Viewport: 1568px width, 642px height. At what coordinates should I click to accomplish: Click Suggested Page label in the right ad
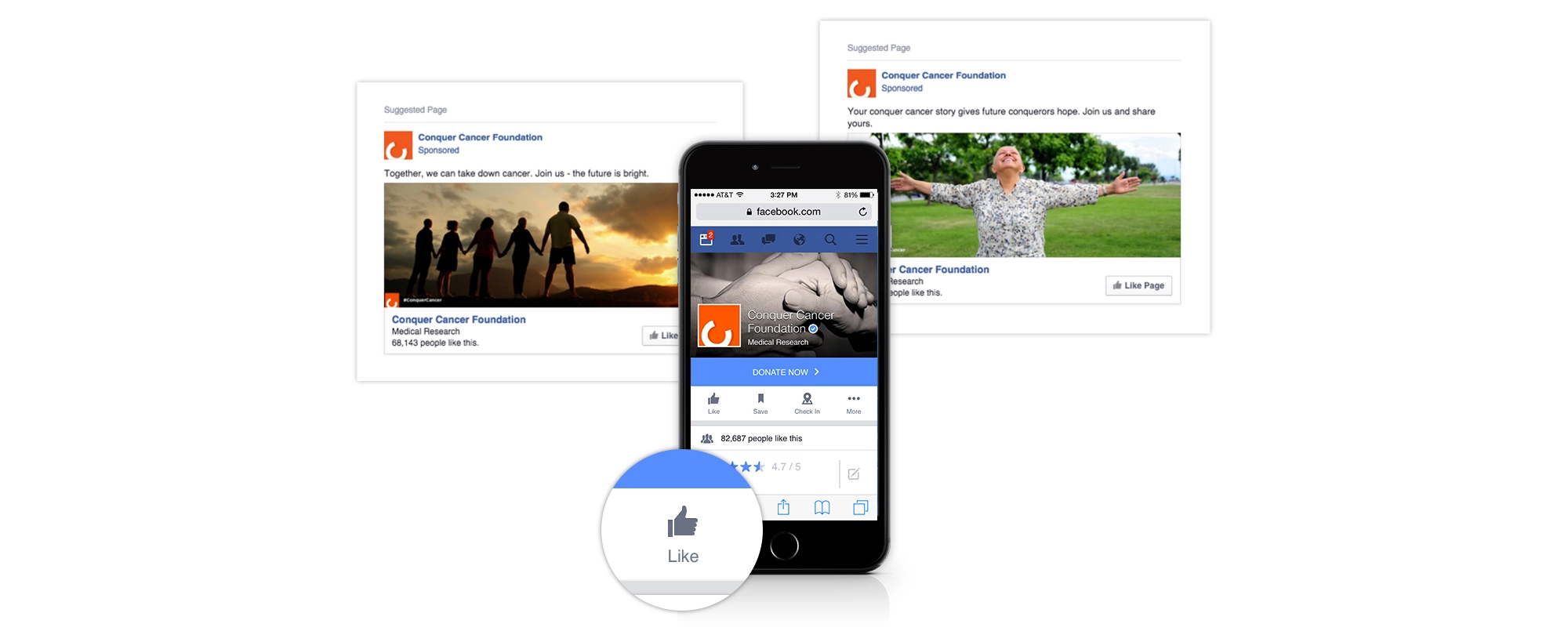[x=879, y=48]
